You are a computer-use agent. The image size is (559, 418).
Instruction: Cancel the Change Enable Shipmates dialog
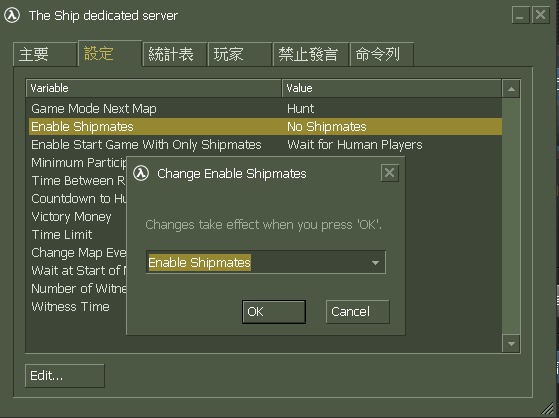[x=358, y=312]
